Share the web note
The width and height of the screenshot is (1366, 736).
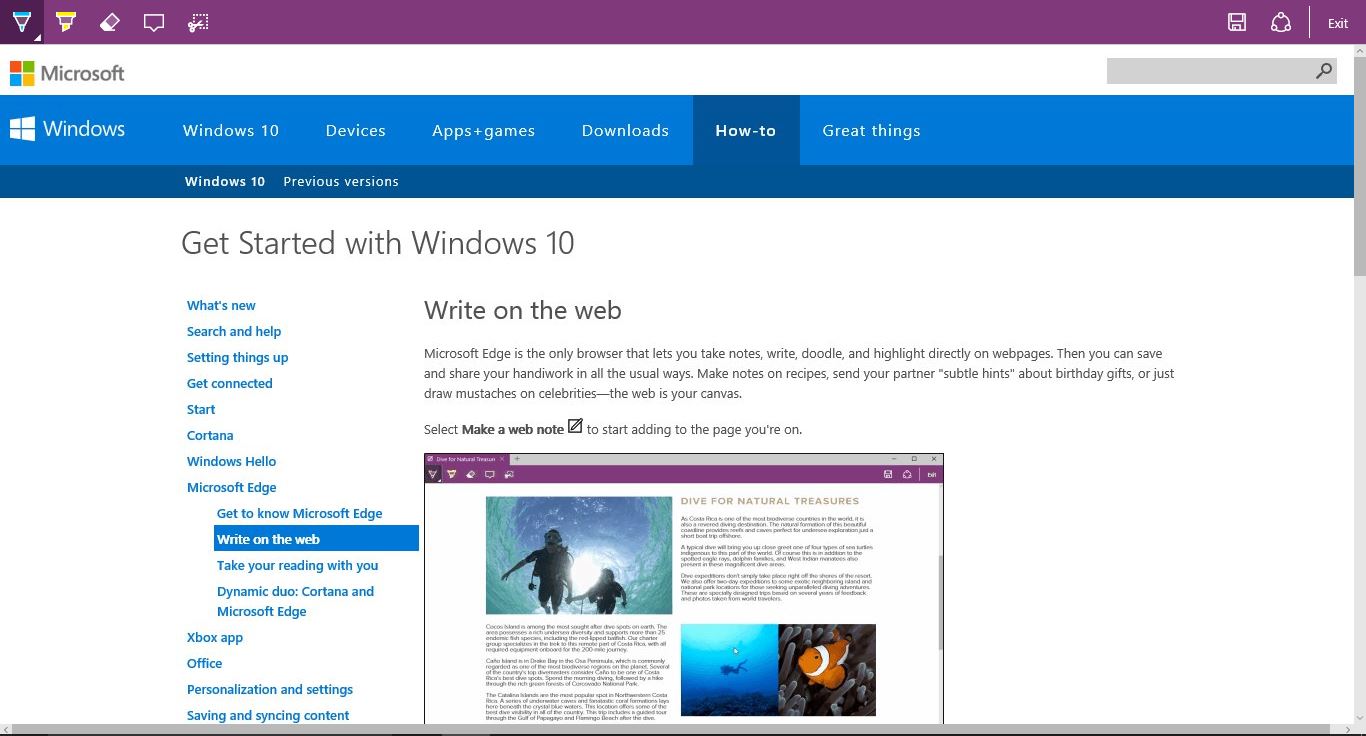tap(1281, 23)
